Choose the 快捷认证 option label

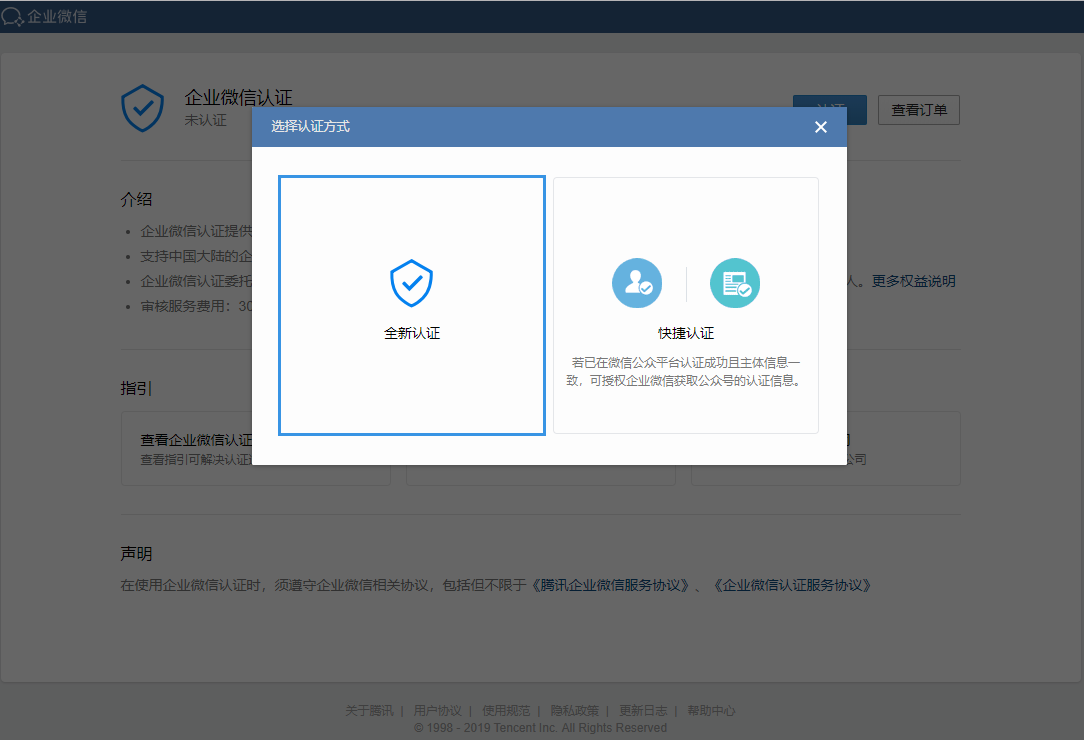click(686, 333)
